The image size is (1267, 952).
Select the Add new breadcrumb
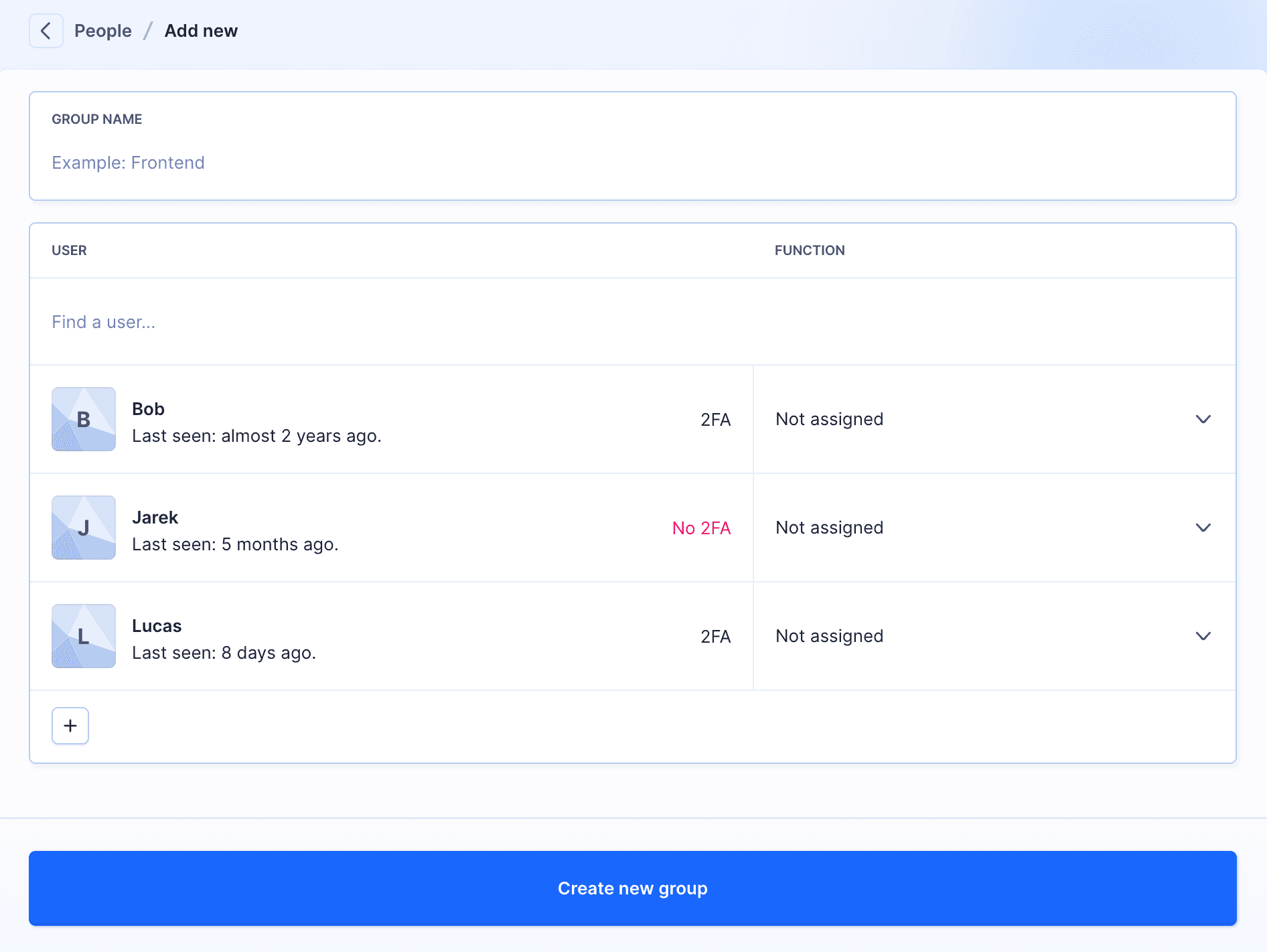click(201, 31)
